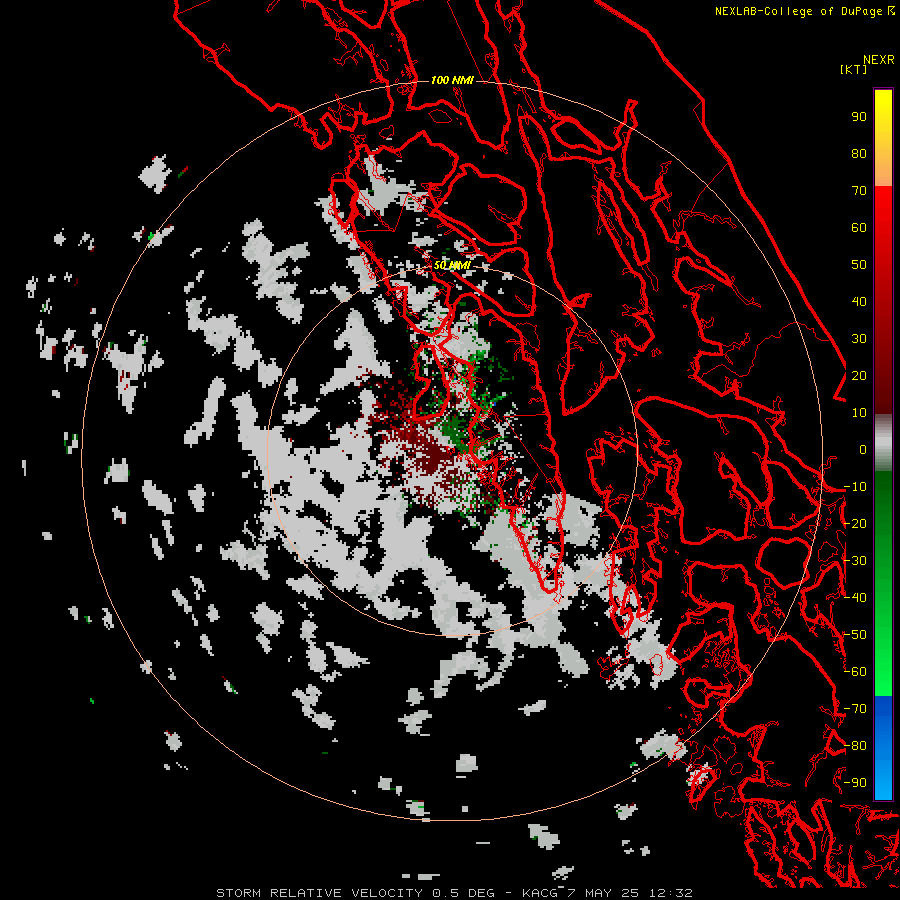Click the -10 tick on the velocity scale
Viewport: 900px width, 900px height.
click(x=855, y=487)
